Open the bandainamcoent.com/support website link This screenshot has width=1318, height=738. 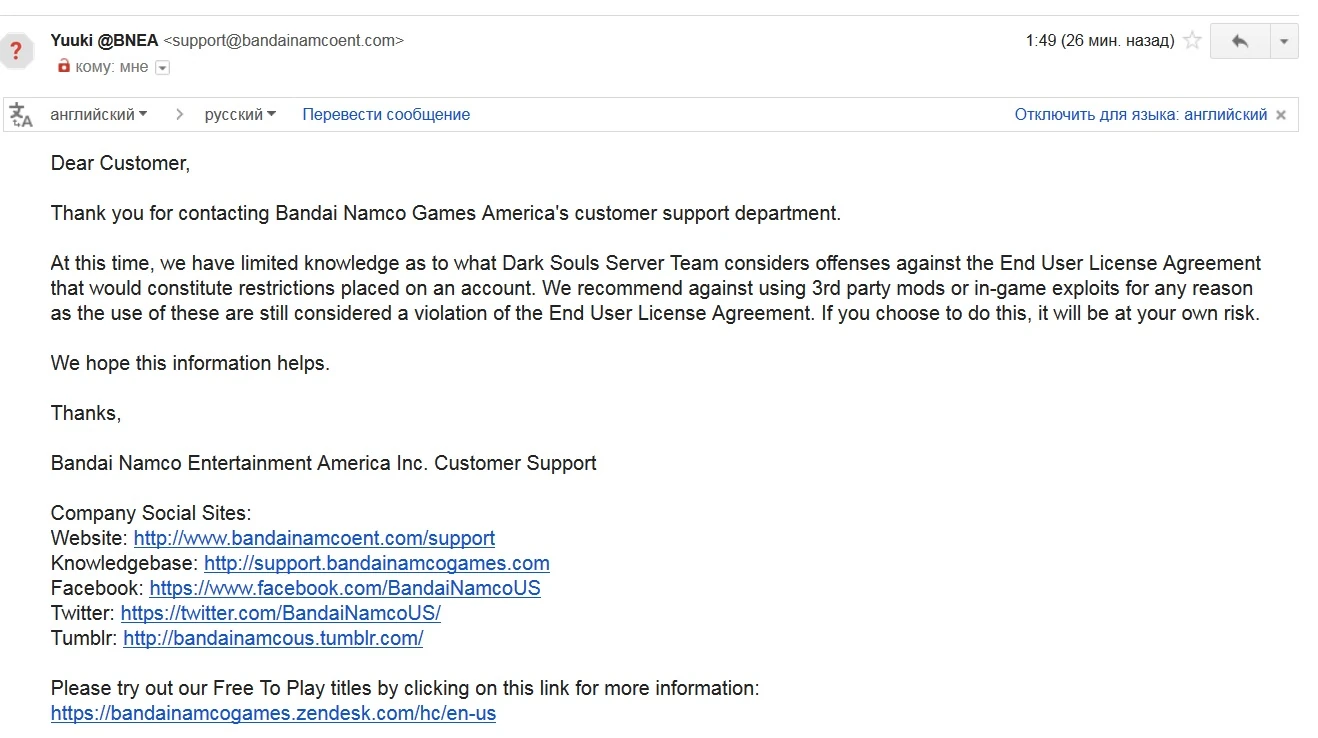tap(314, 538)
